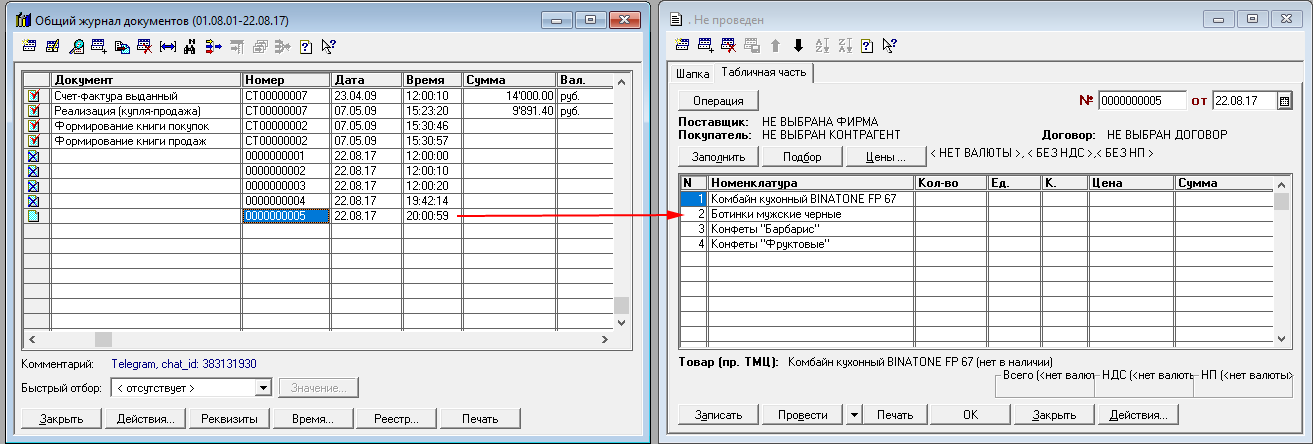Click Copy row icon in document toolbar

tap(706, 45)
